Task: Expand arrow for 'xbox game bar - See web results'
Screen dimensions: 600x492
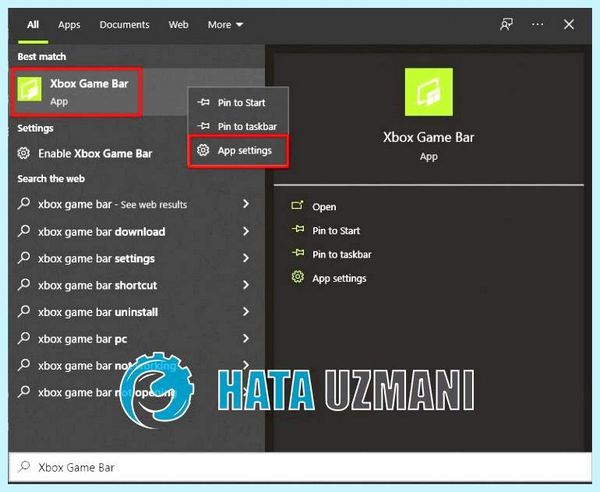Action: 246,204
